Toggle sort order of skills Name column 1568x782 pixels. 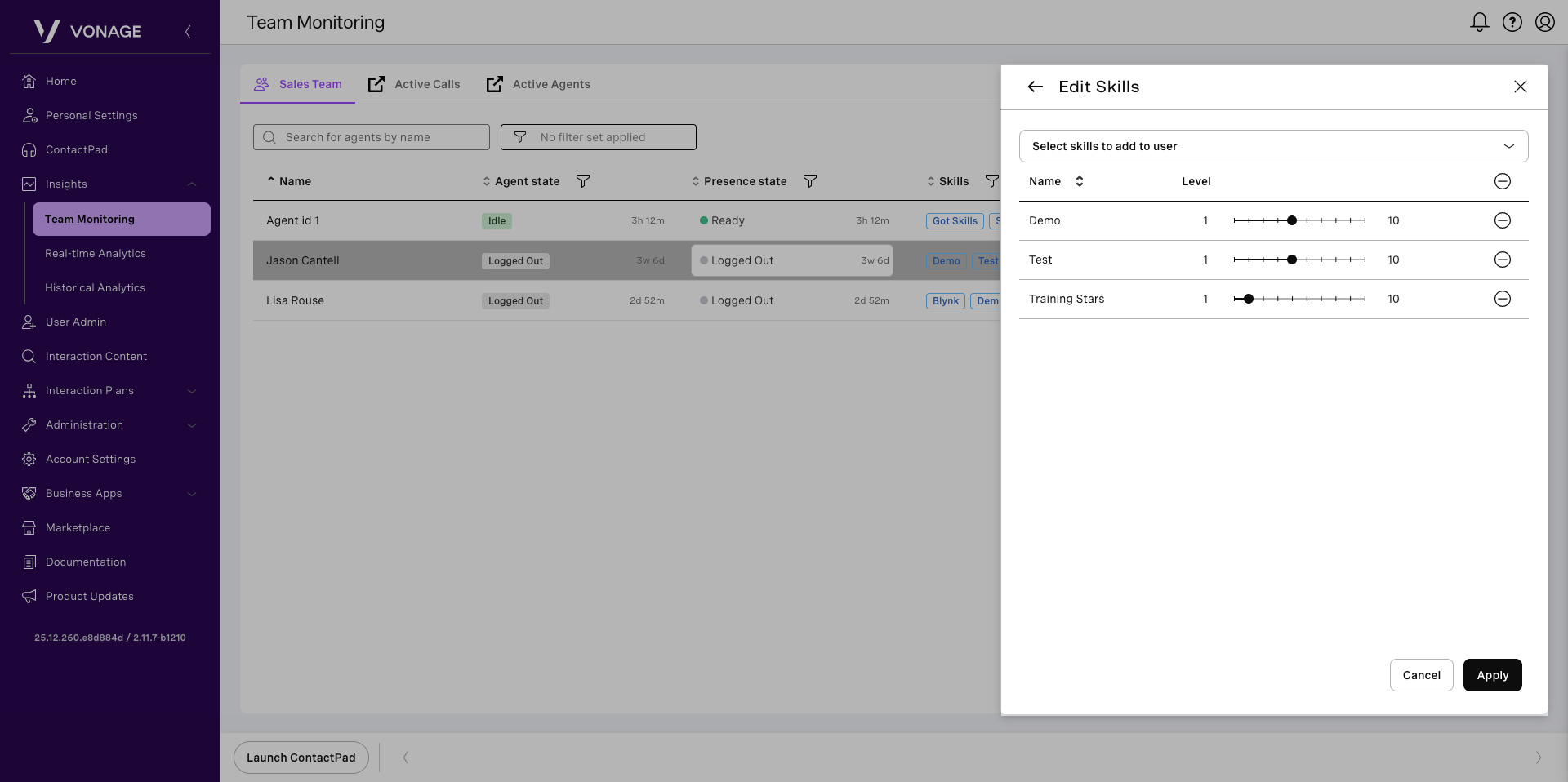pos(1079,181)
